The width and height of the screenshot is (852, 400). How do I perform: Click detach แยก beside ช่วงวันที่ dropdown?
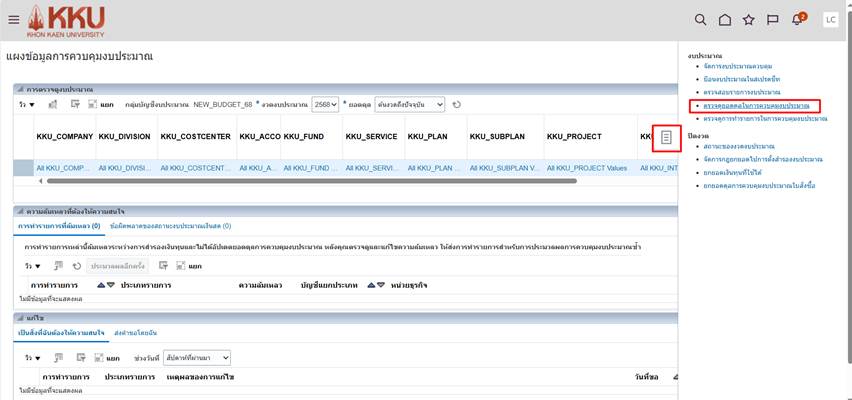[106, 358]
